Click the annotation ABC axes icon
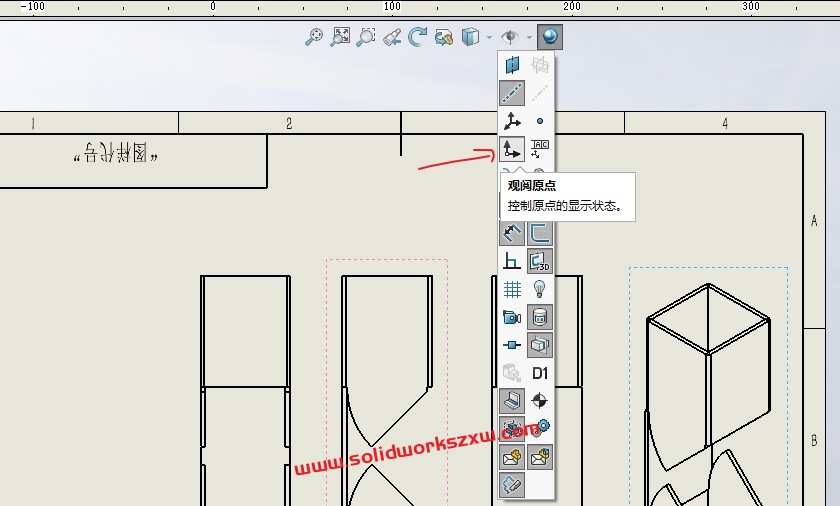This screenshot has height=506, width=840. coord(540,149)
